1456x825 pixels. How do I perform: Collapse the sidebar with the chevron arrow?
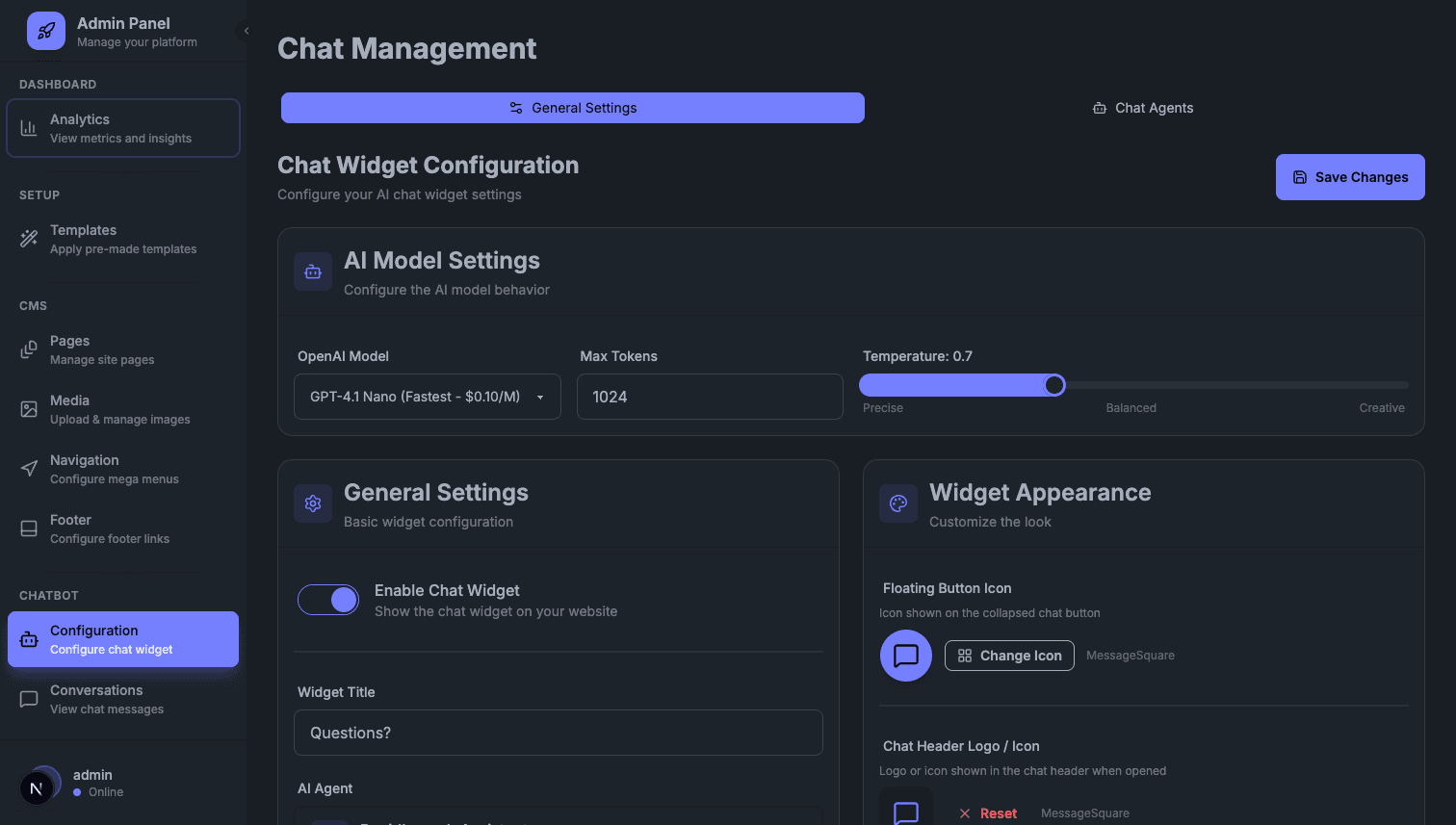(246, 30)
